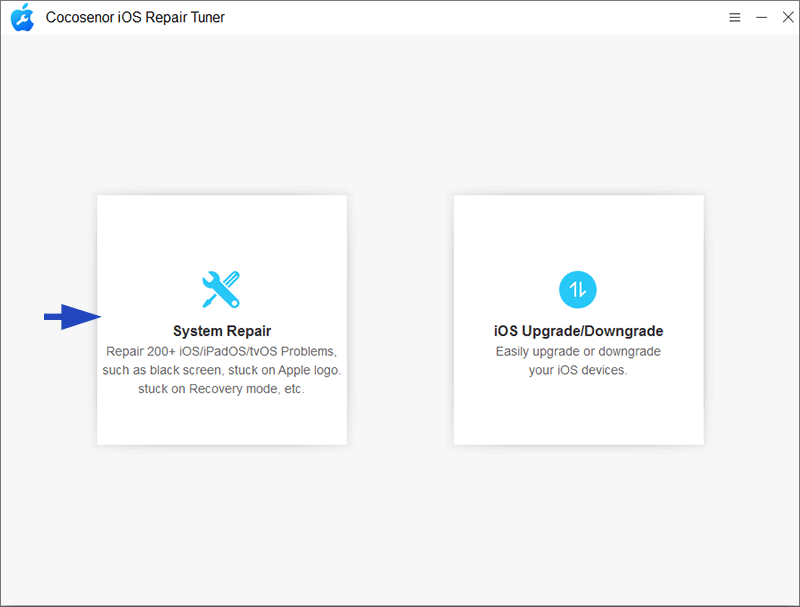Click the iOS Upgrade/Downgrade arrows icon
The width and height of the screenshot is (800, 607).
pyautogui.click(x=578, y=289)
